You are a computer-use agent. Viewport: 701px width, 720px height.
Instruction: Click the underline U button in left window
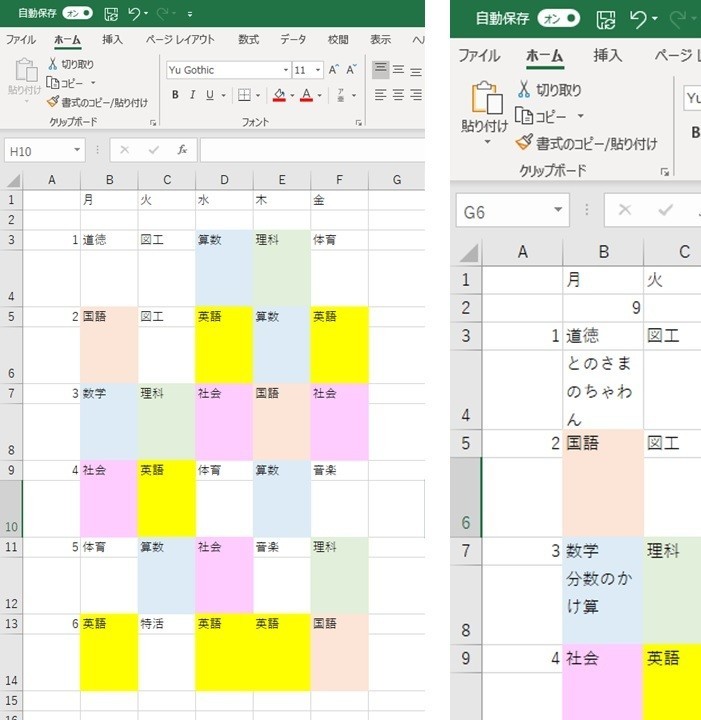click(x=210, y=95)
